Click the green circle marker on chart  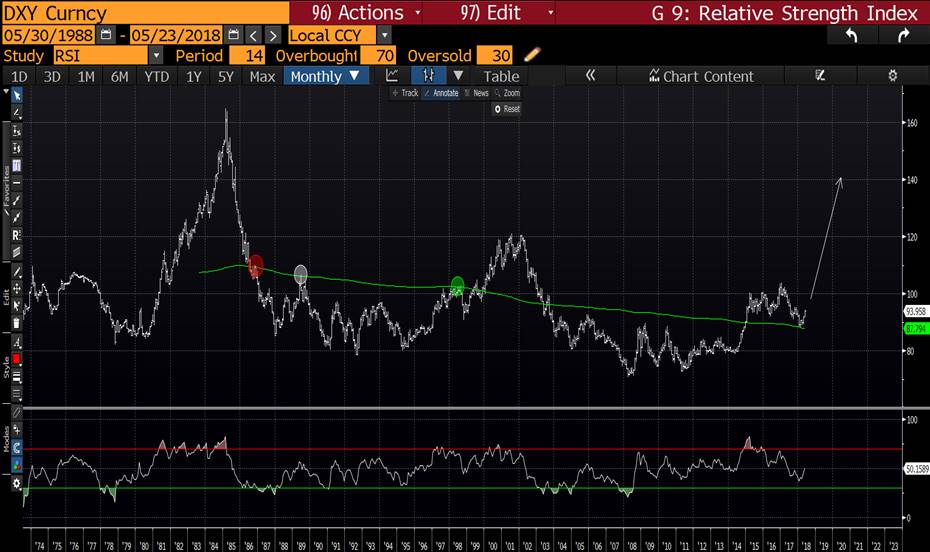pos(457,285)
